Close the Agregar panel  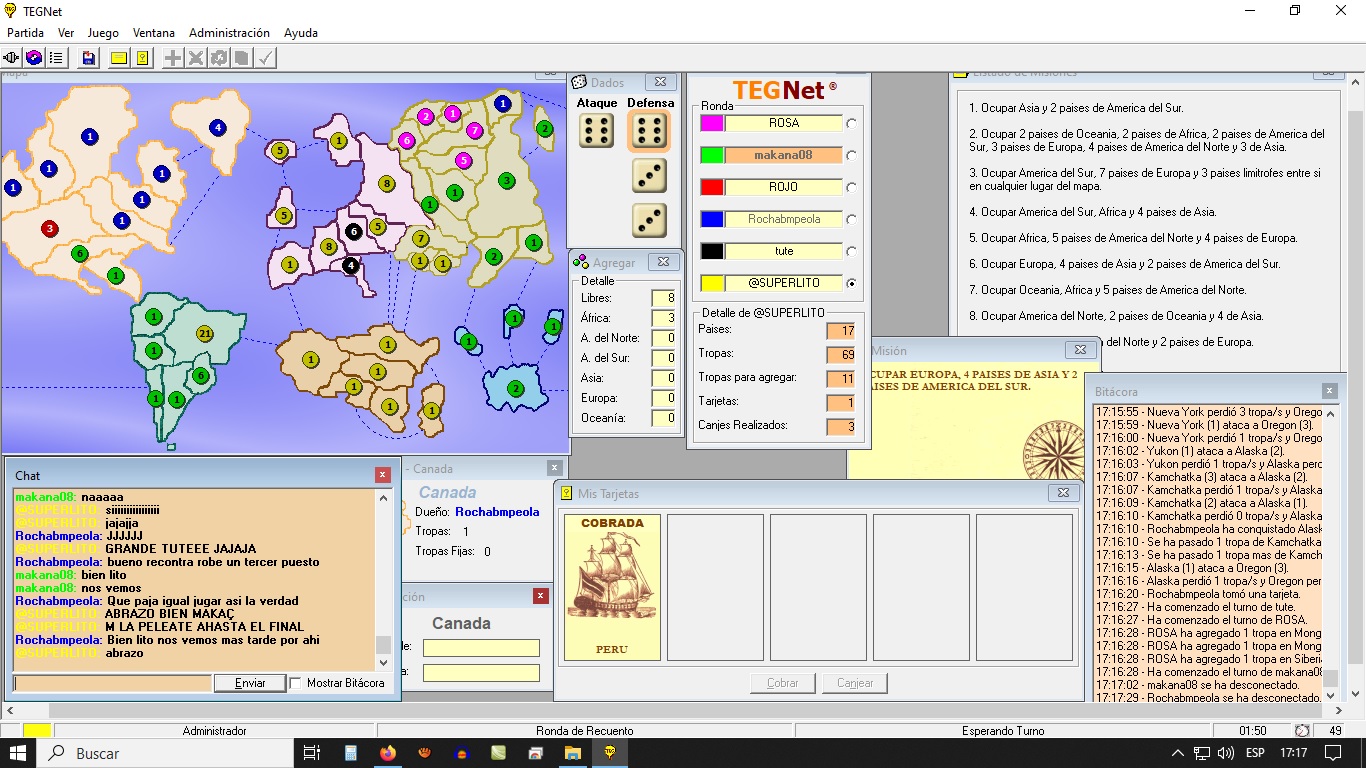click(662, 262)
